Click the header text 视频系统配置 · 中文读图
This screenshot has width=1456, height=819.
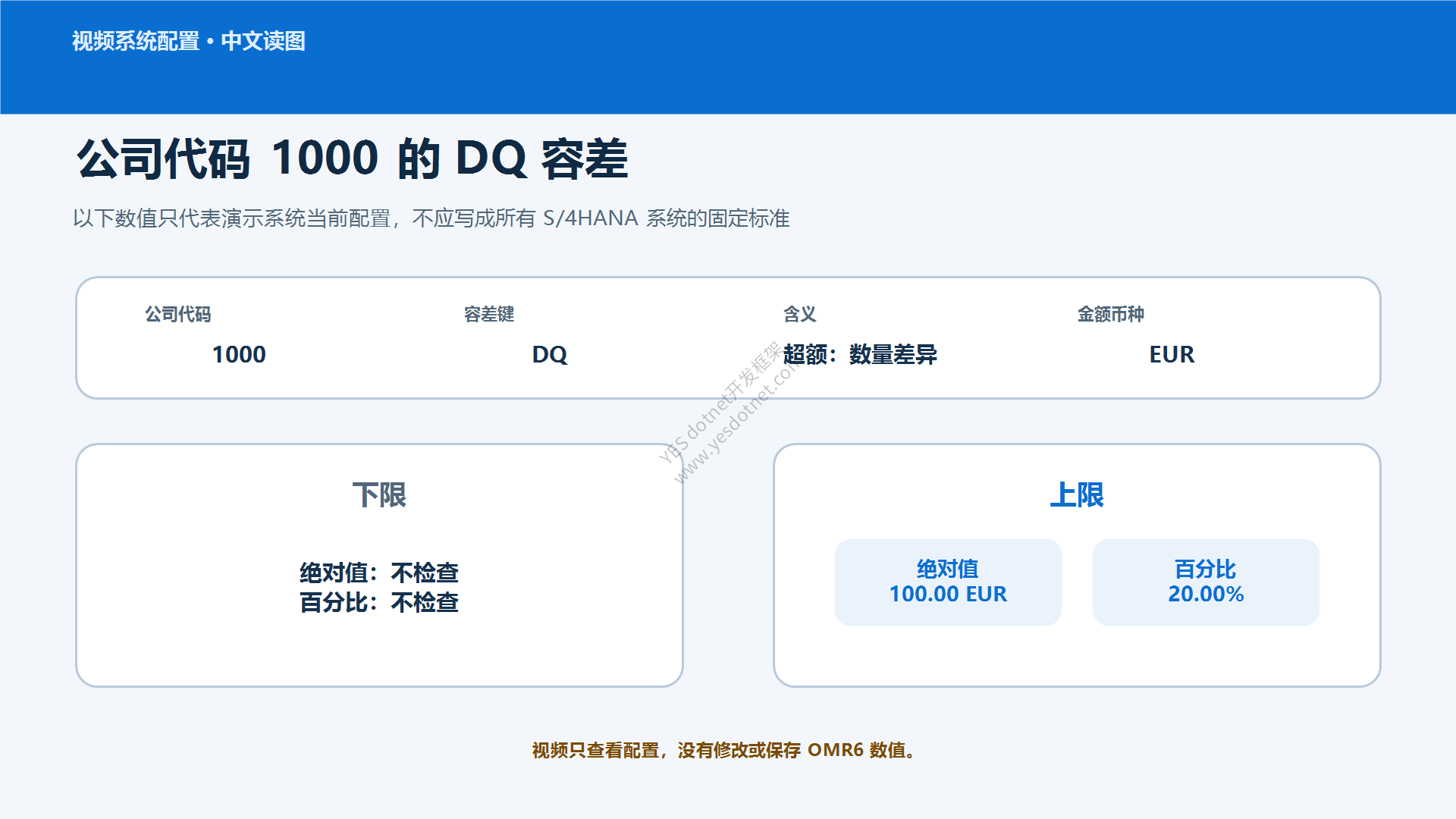click(x=189, y=41)
